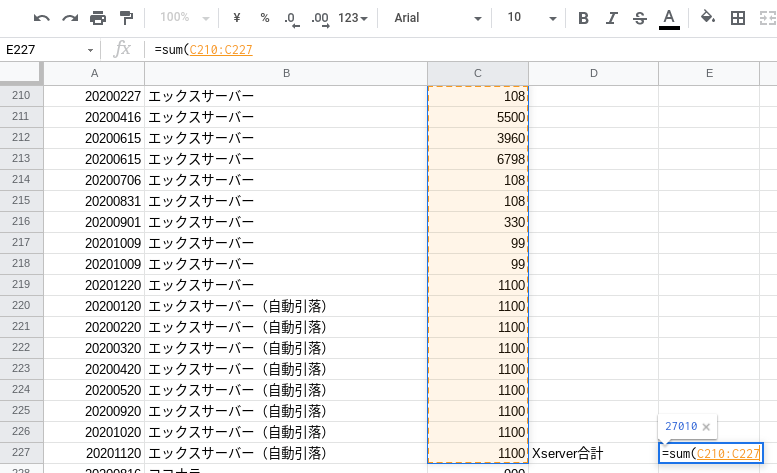Click cell with value 6798
Viewport: 777px width, 473px height.
point(478,159)
